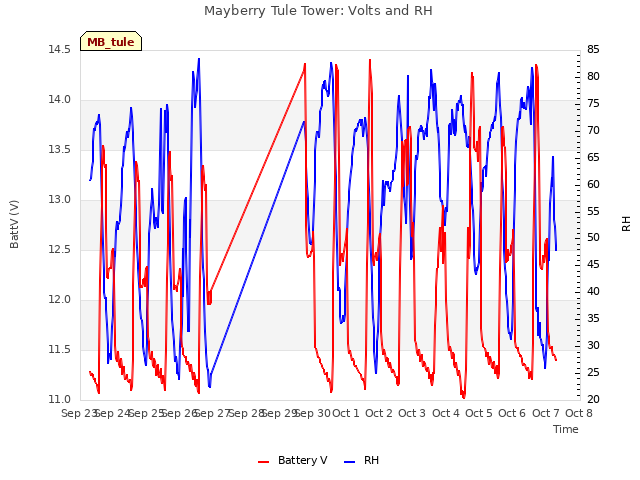Click the MB_tule label badge
The image size is (640, 480).
(x=111, y=41)
